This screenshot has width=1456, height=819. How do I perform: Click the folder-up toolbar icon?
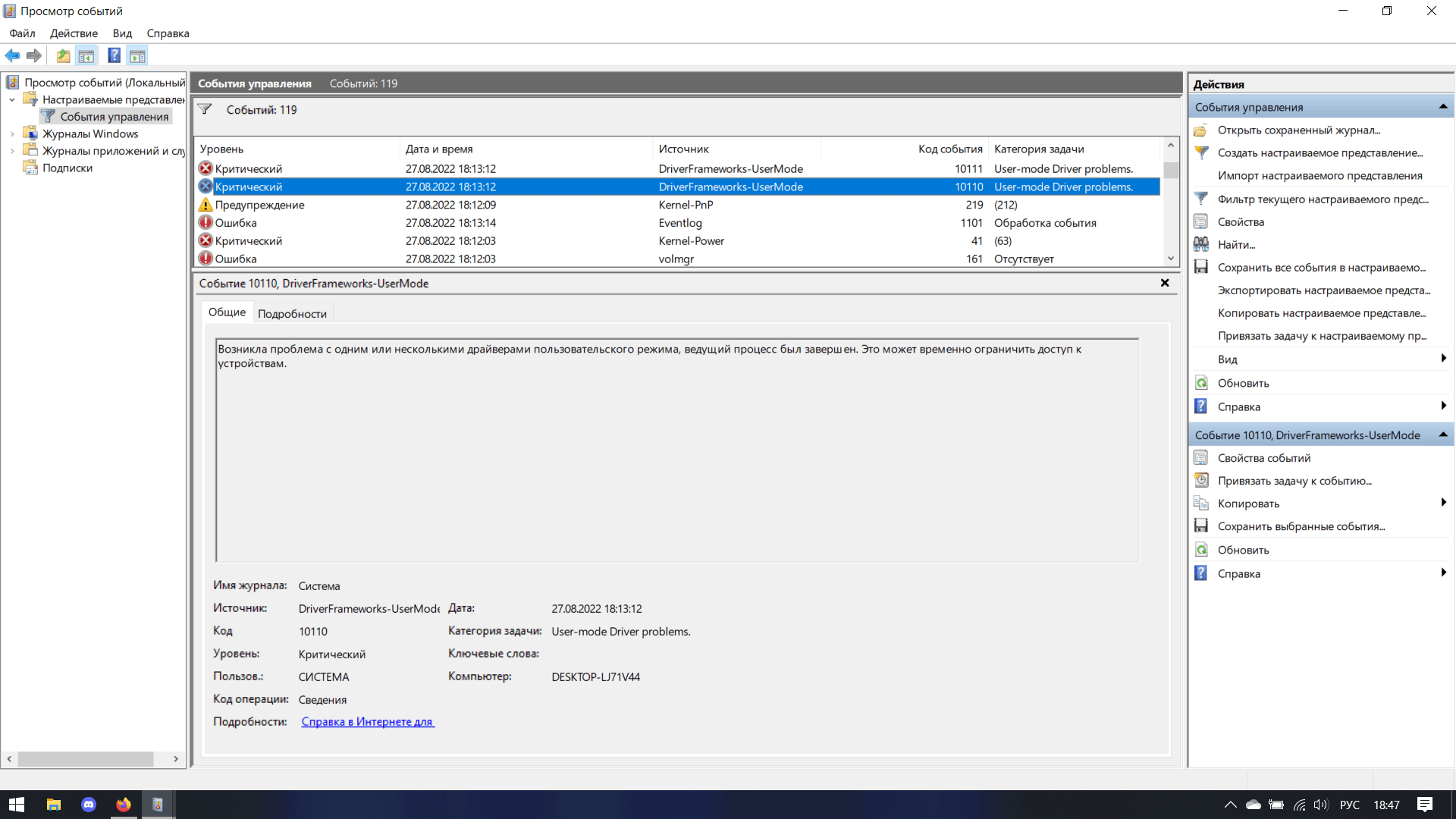coord(64,55)
